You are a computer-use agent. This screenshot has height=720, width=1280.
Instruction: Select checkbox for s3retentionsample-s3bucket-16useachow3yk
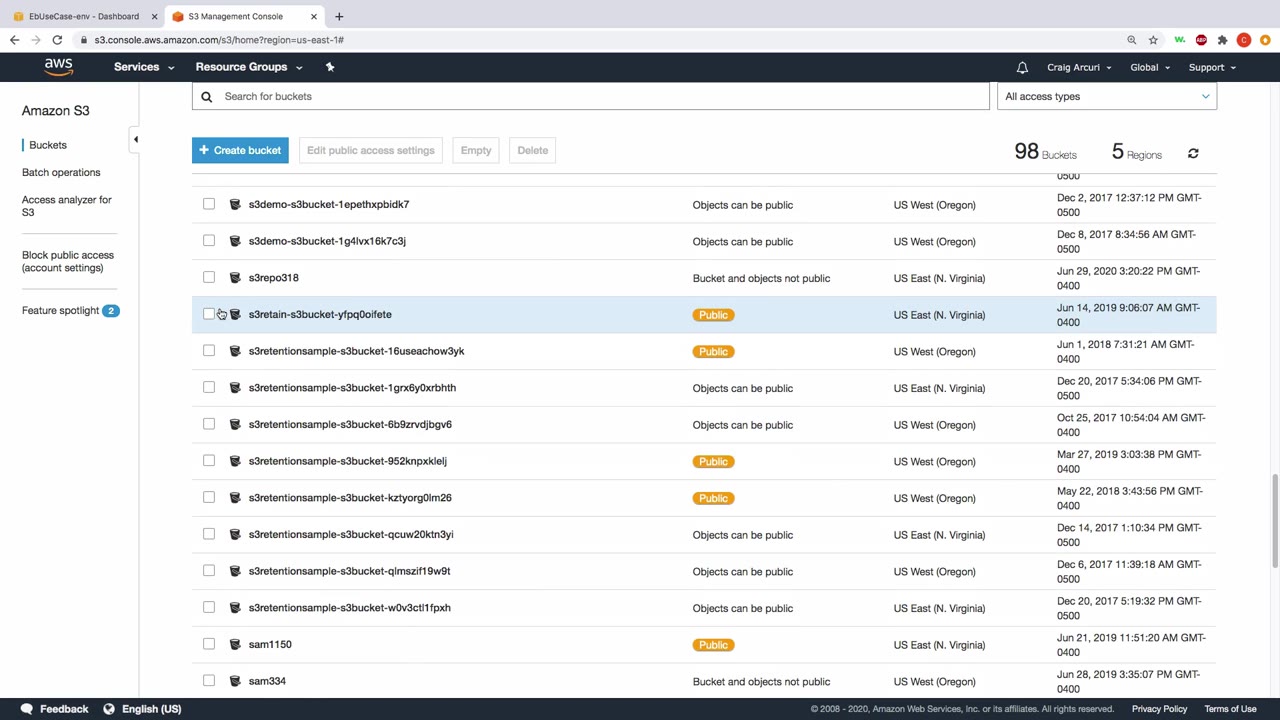click(x=209, y=351)
